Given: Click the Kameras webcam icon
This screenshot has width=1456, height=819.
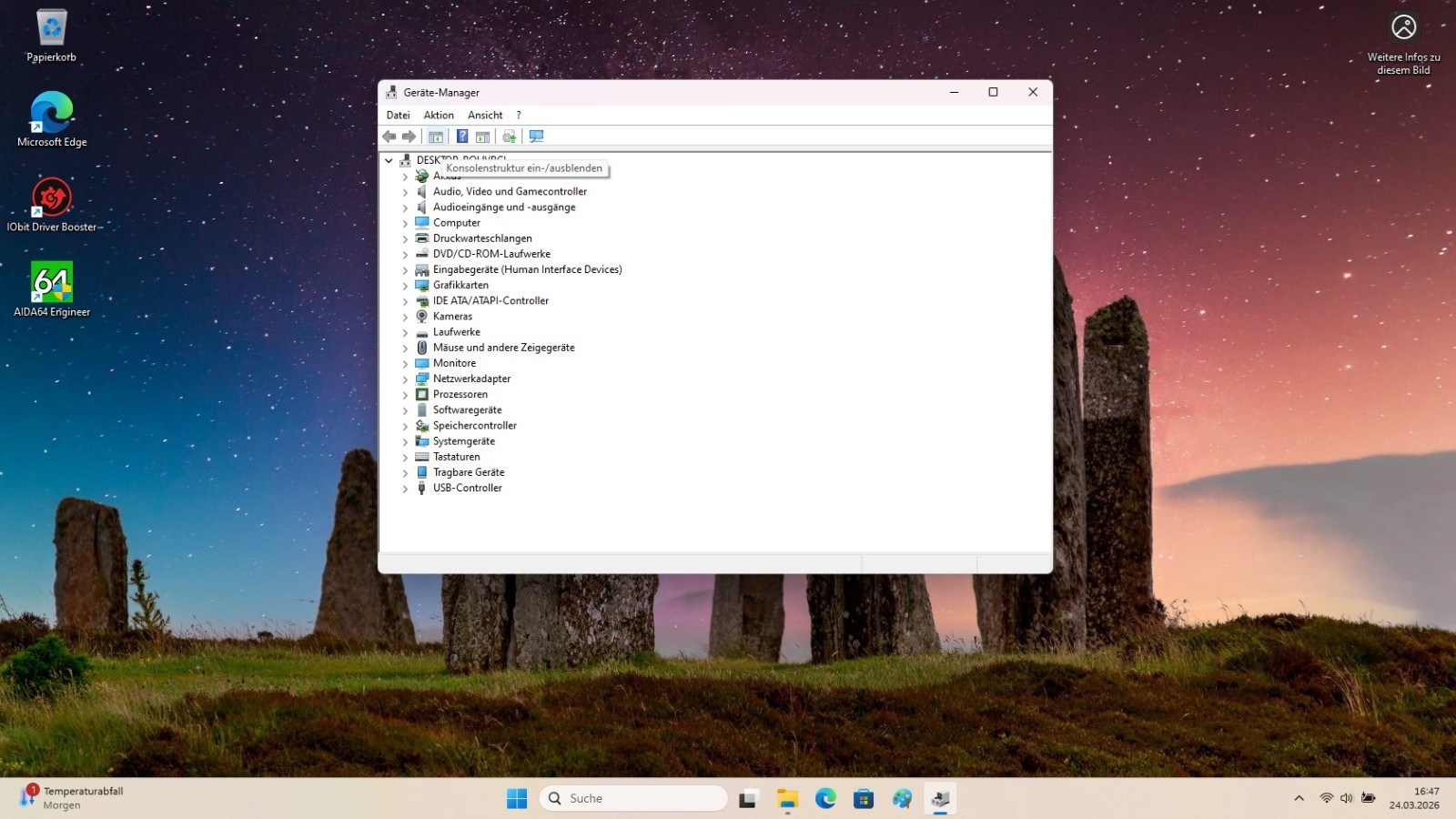Looking at the screenshot, I should [421, 317].
